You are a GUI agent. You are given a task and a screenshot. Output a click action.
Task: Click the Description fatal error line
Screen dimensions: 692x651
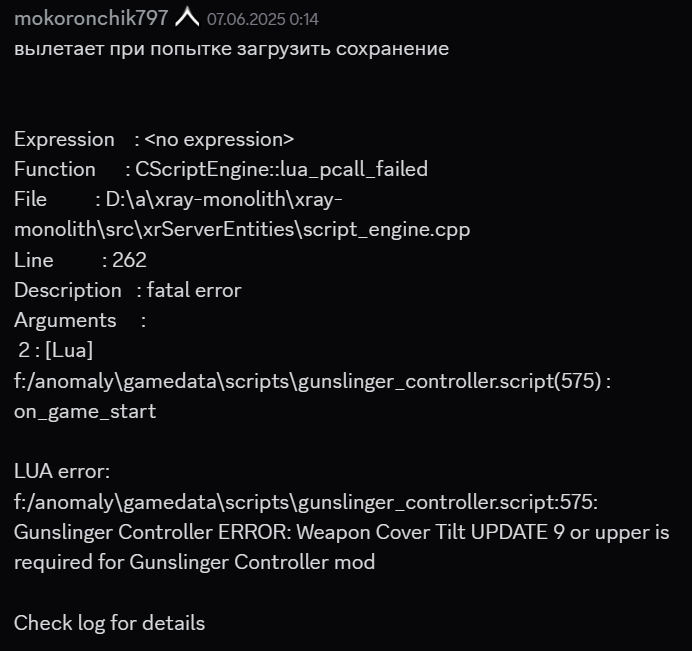tap(128, 290)
